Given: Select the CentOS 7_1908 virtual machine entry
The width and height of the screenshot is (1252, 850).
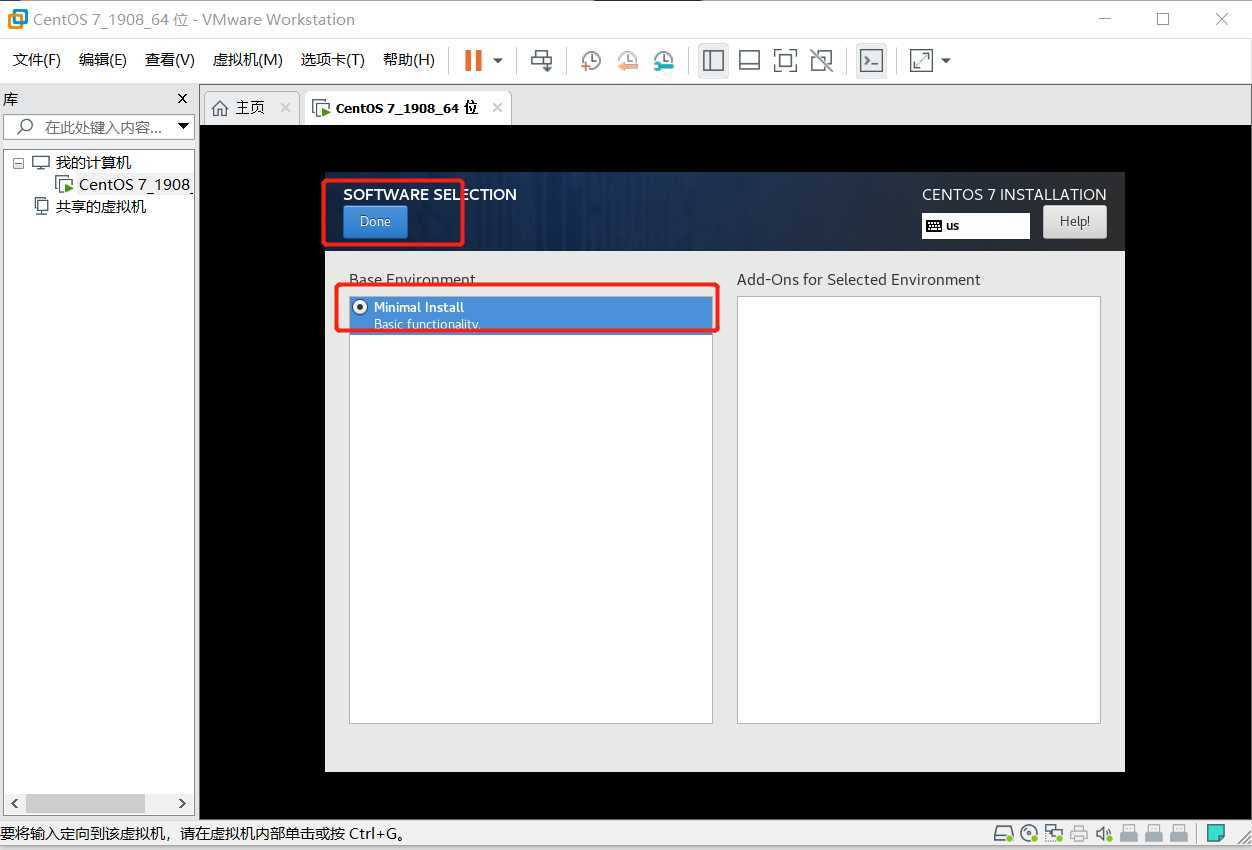Looking at the screenshot, I should pos(134,185).
